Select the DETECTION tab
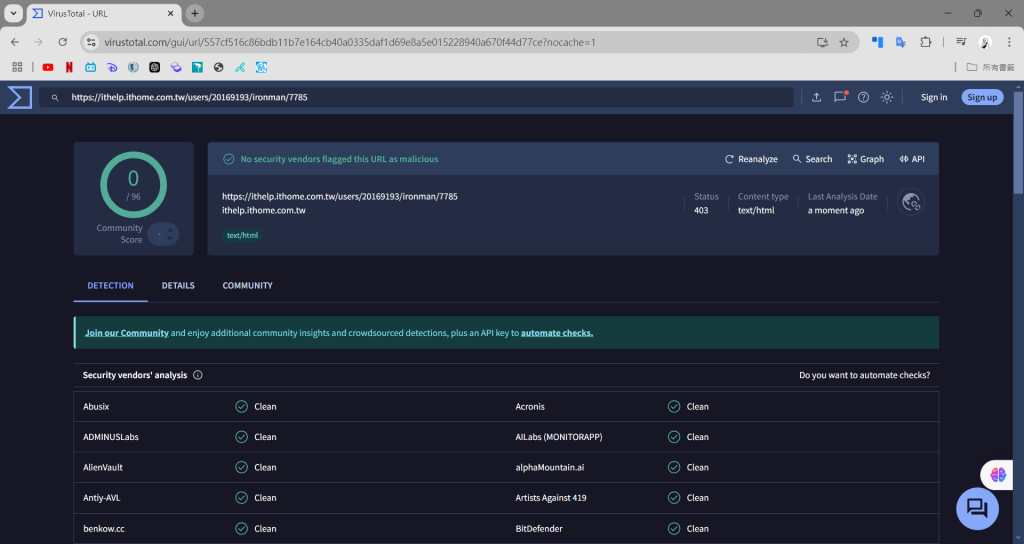Screen dimensions: 1024x544 (110, 285)
